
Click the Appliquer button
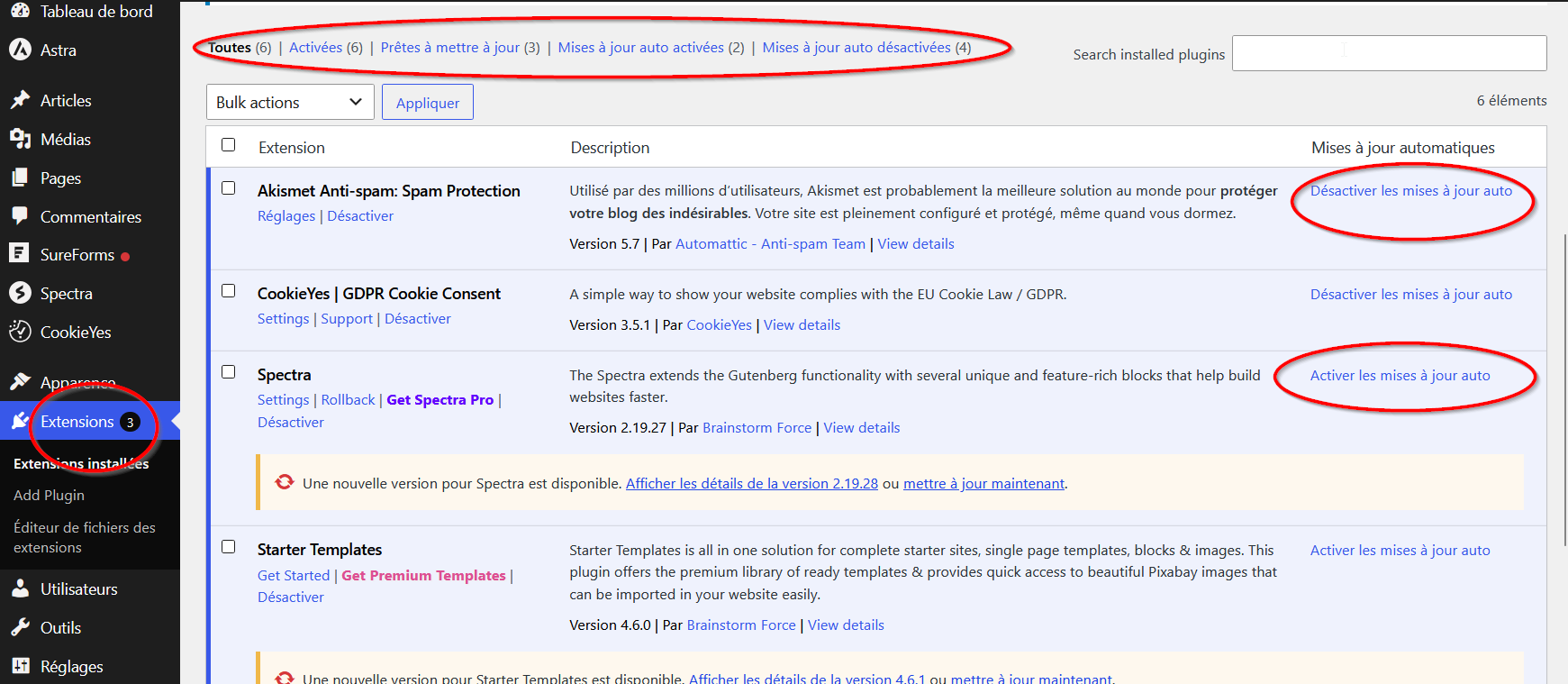[428, 102]
